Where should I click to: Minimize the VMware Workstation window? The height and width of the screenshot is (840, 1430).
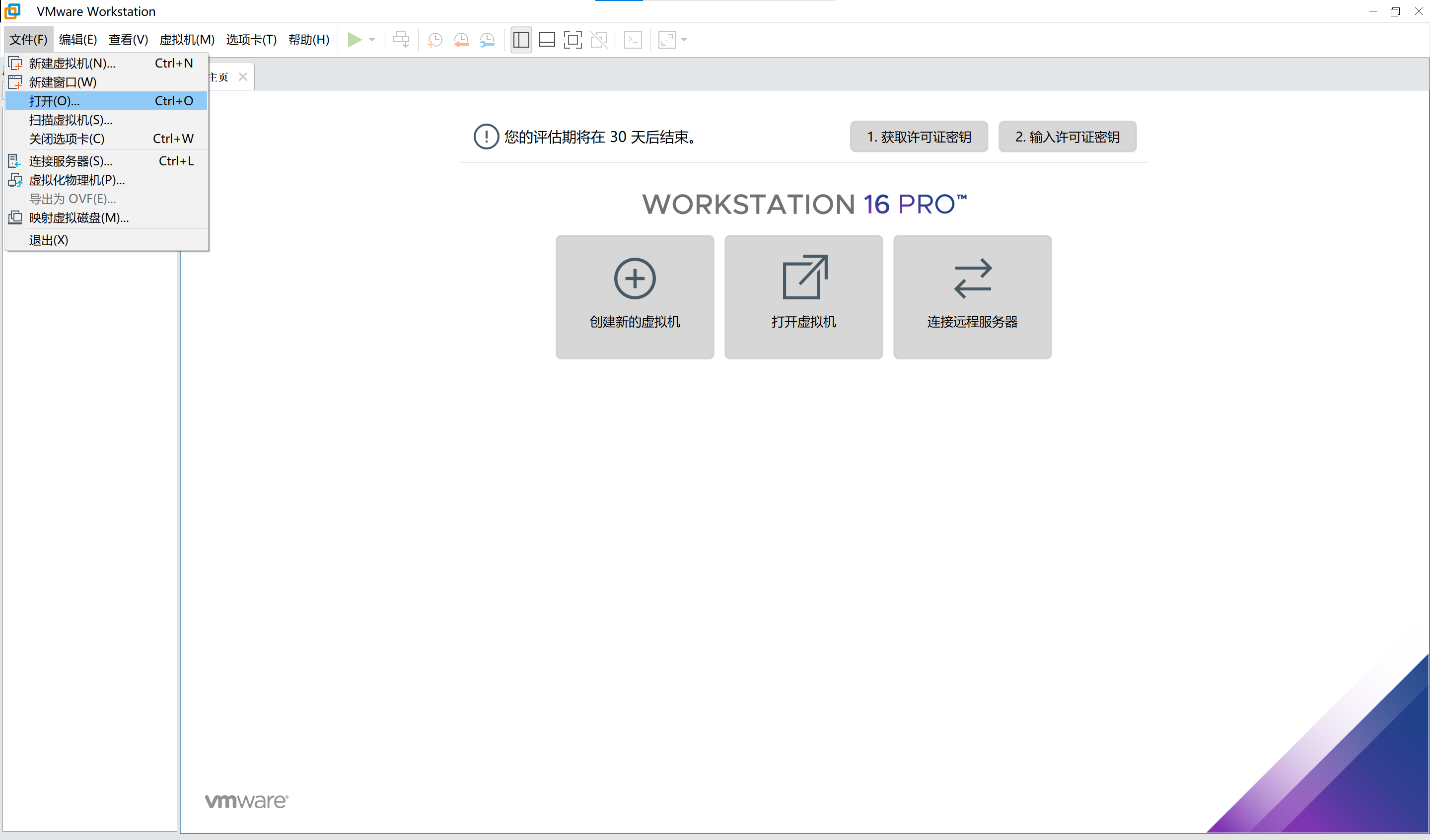point(1373,11)
